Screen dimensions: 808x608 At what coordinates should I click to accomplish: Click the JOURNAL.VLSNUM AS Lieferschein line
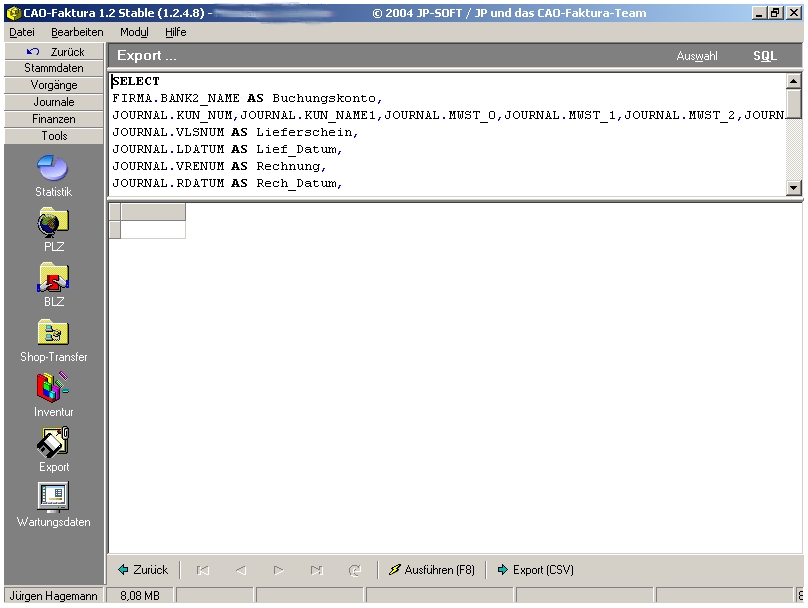tap(235, 132)
